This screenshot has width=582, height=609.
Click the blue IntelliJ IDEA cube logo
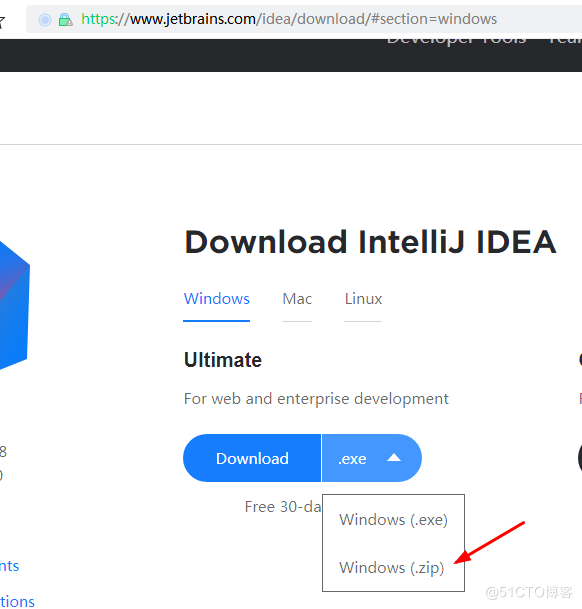pos(14,305)
